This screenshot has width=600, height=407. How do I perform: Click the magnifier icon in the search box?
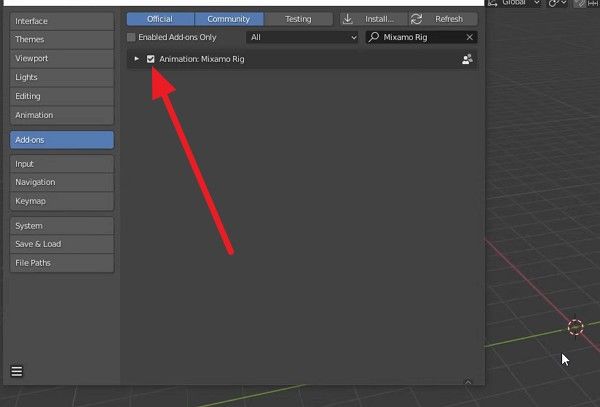373,37
